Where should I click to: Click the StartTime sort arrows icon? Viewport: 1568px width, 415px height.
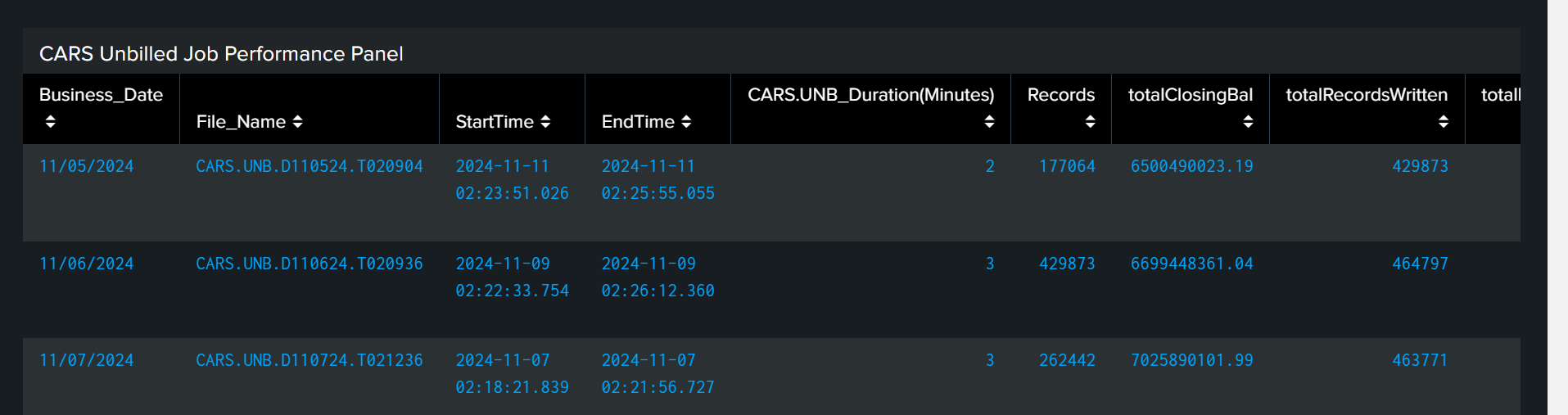(x=545, y=121)
